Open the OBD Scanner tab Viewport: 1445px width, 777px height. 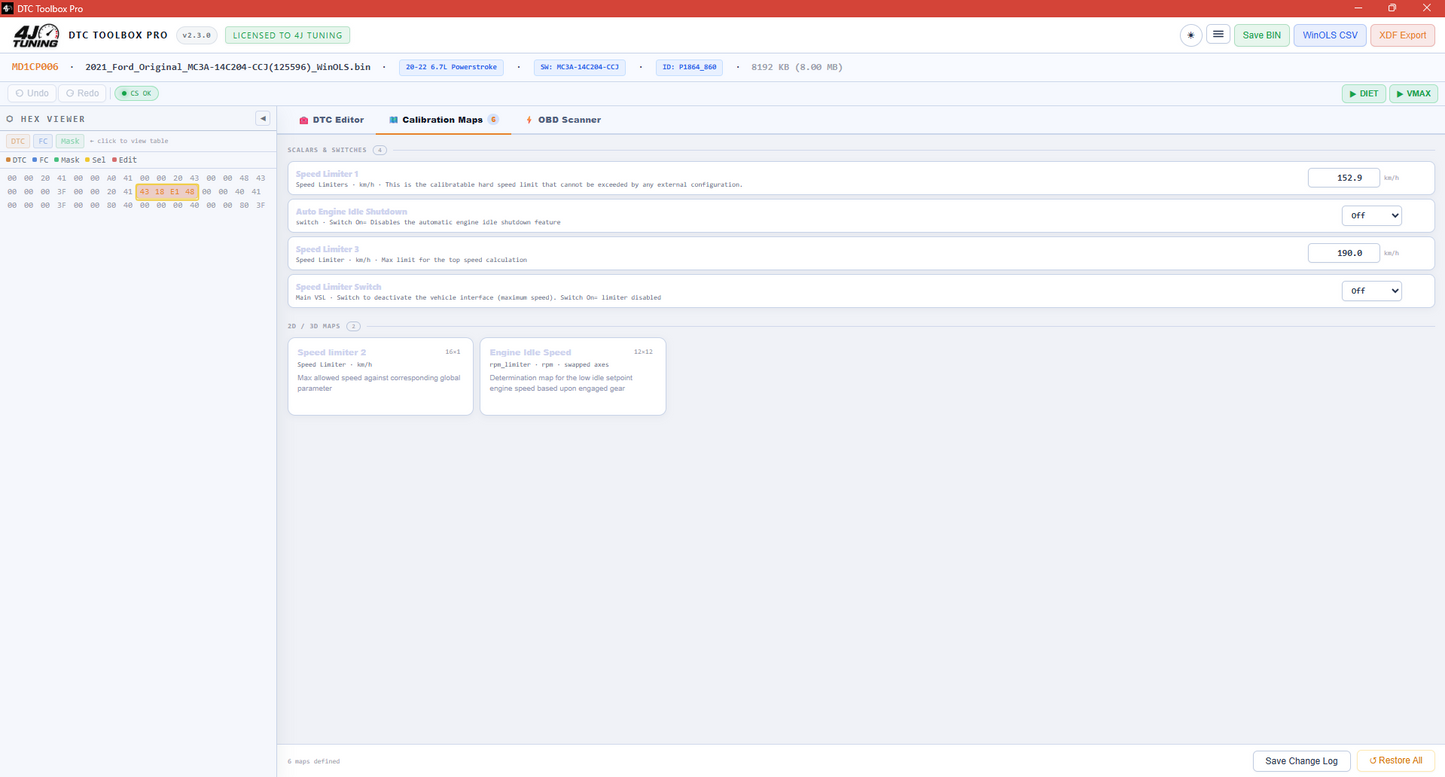point(563,120)
